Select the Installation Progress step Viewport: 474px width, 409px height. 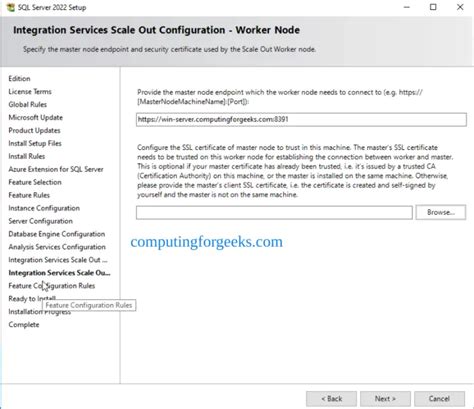pyautogui.click(x=39, y=312)
